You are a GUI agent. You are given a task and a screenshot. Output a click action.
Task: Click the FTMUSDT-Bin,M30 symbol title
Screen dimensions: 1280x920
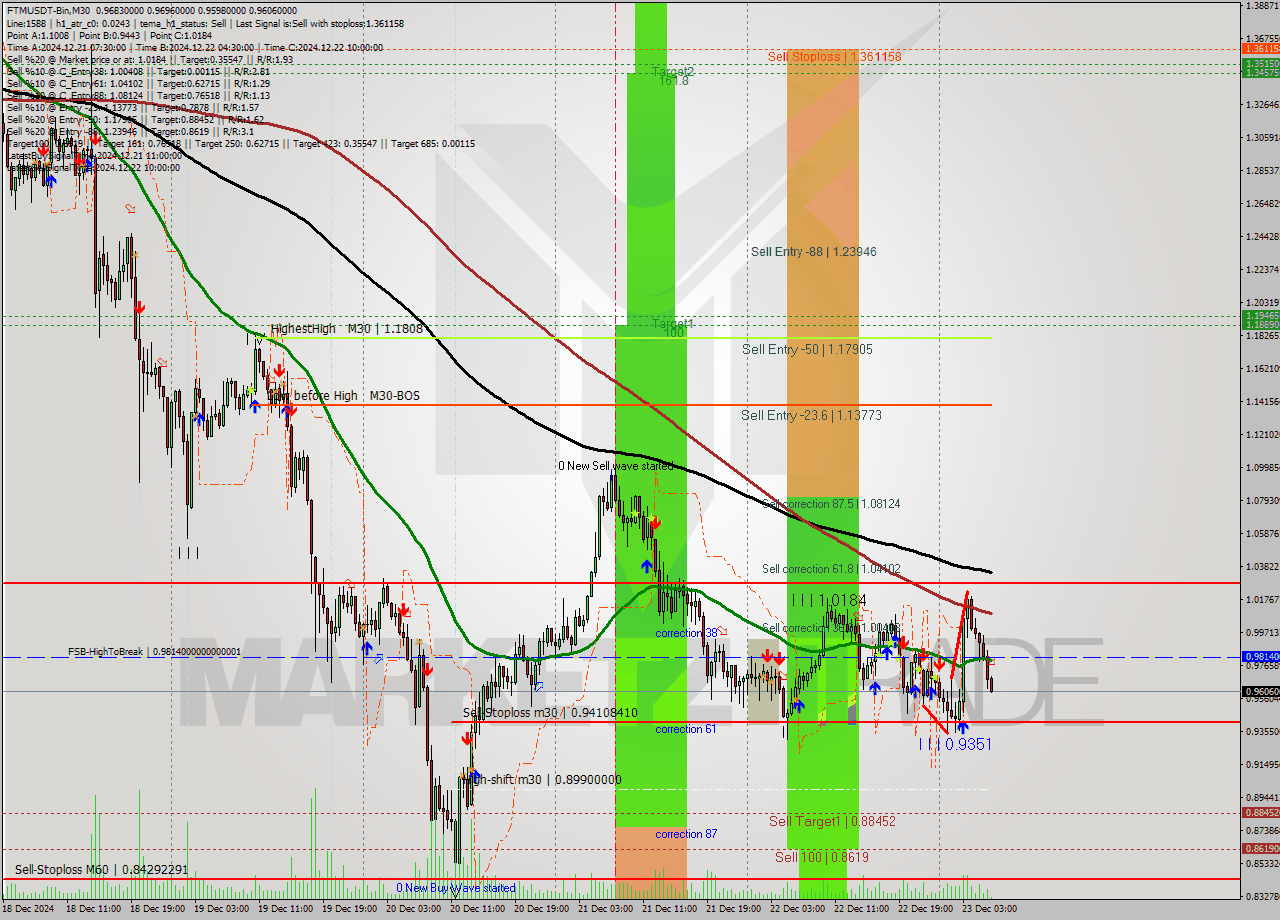(x=47, y=10)
